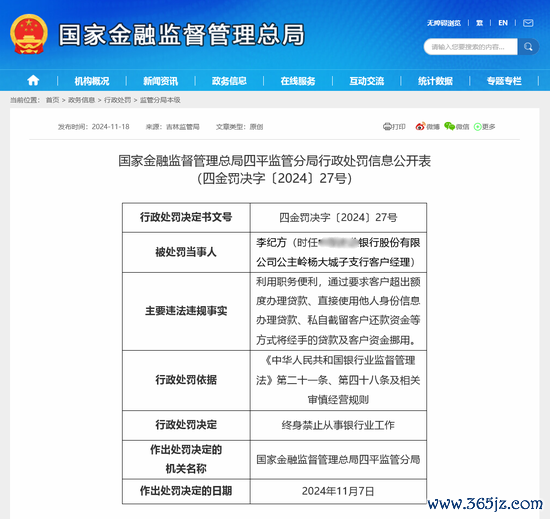The image size is (550, 519).
Task: Click the subtitle (四金罚决字〔2024〕27号)
Action: tap(275, 178)
